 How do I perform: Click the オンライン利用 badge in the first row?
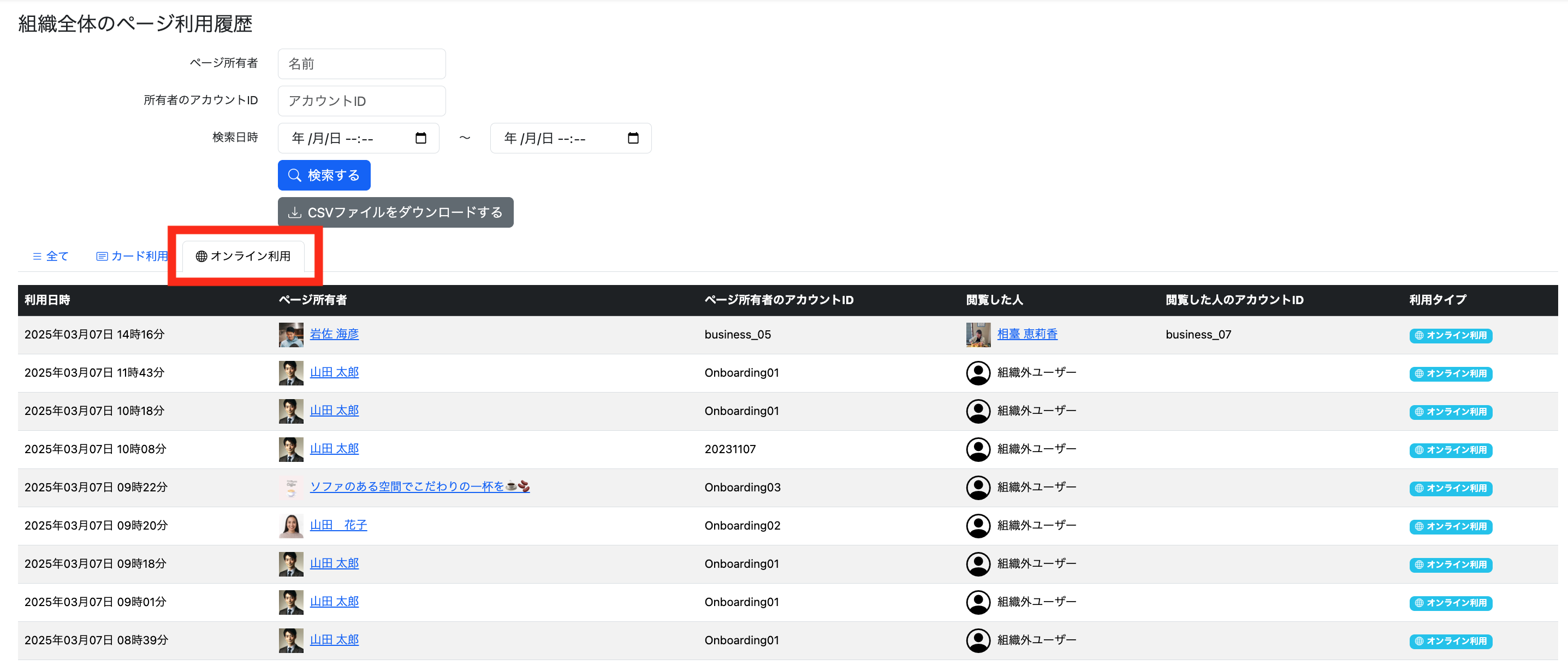(1450, 336)
